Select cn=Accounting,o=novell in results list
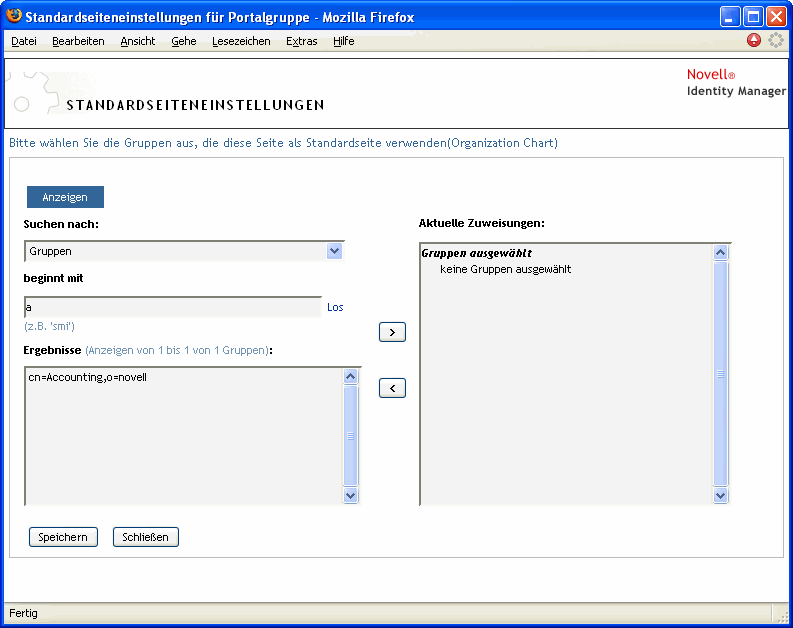Viewport: 793px width, 628px height. (x=87, y=377)
